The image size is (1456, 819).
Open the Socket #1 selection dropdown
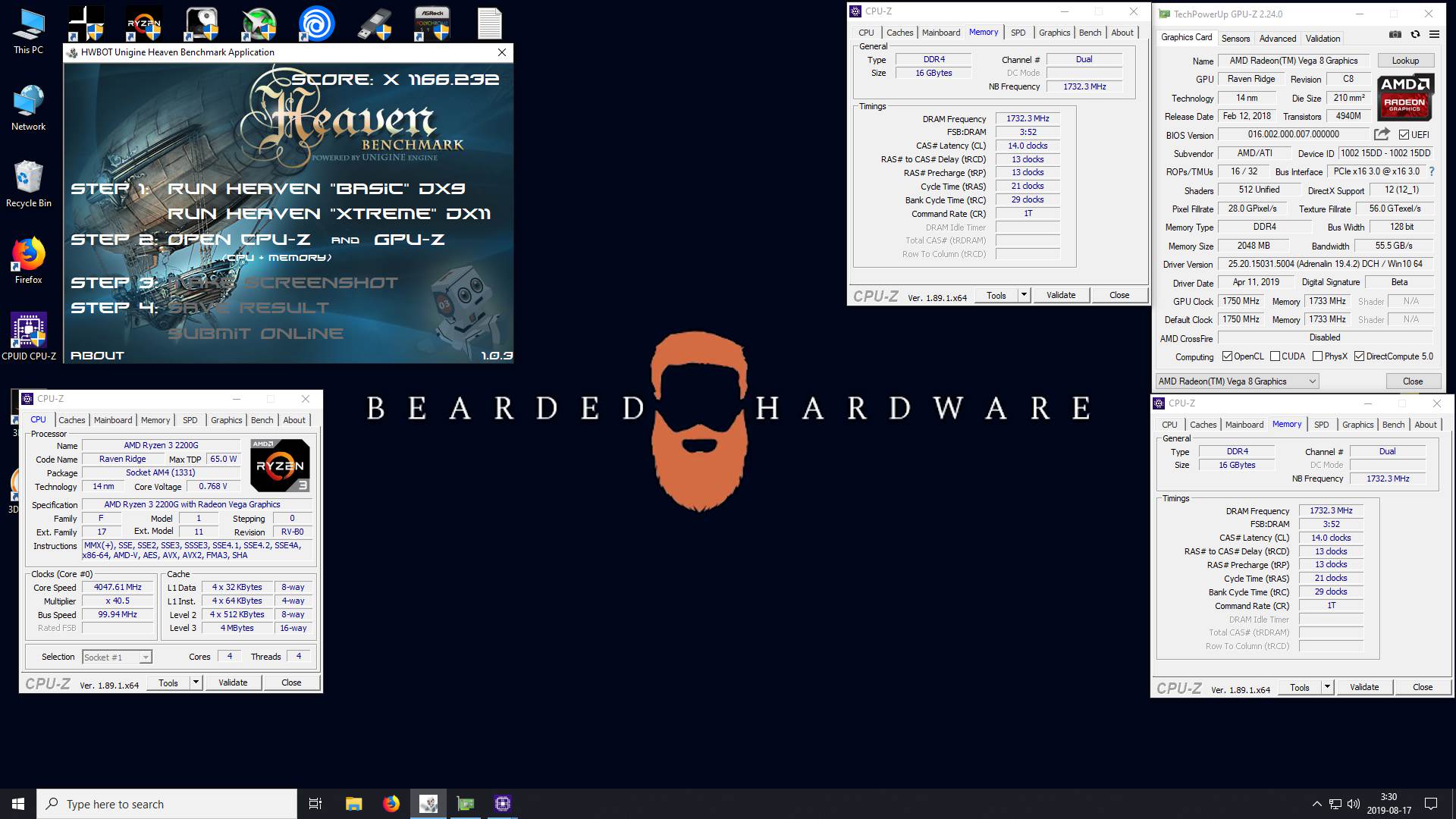point(117,657)
